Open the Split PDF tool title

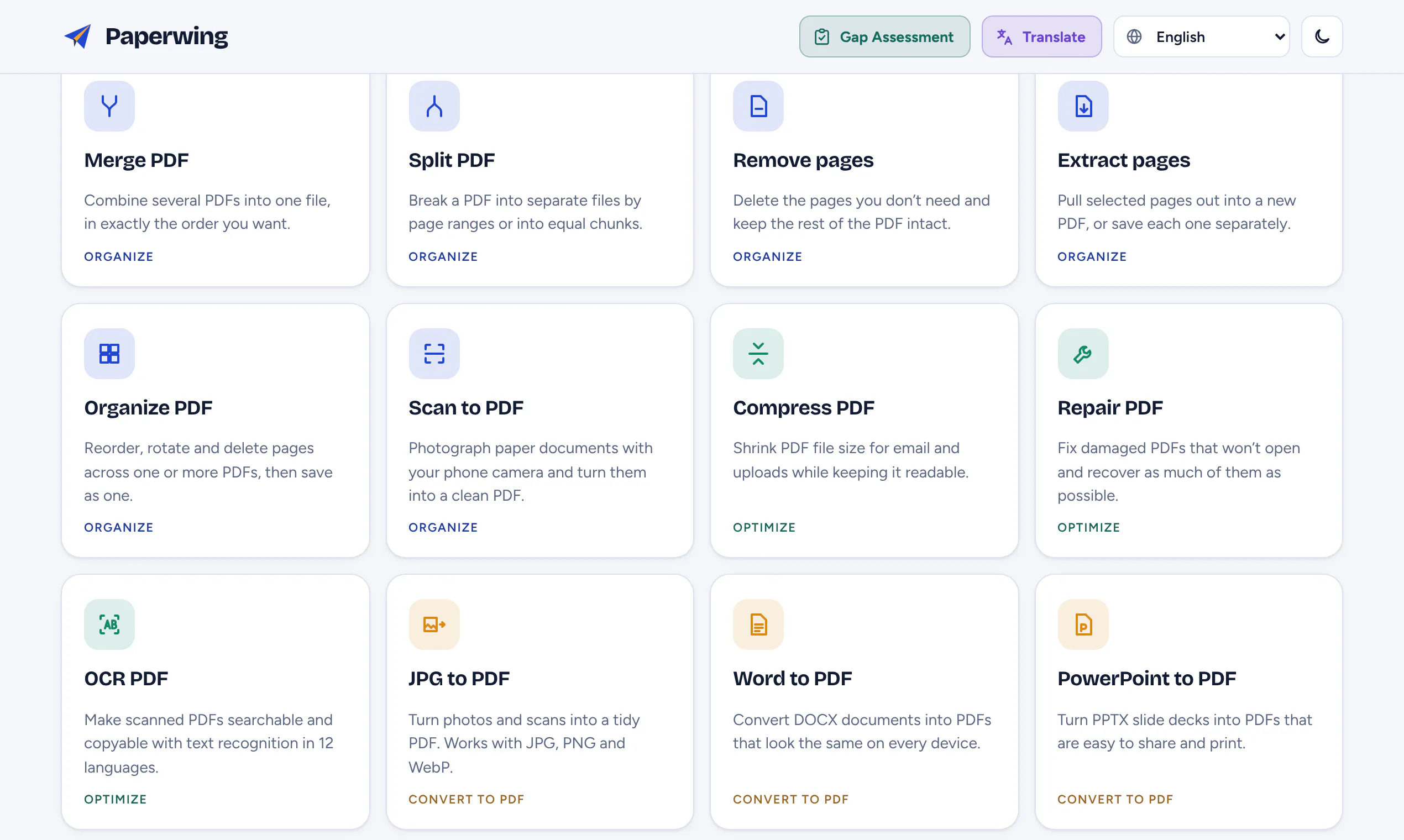452,160
